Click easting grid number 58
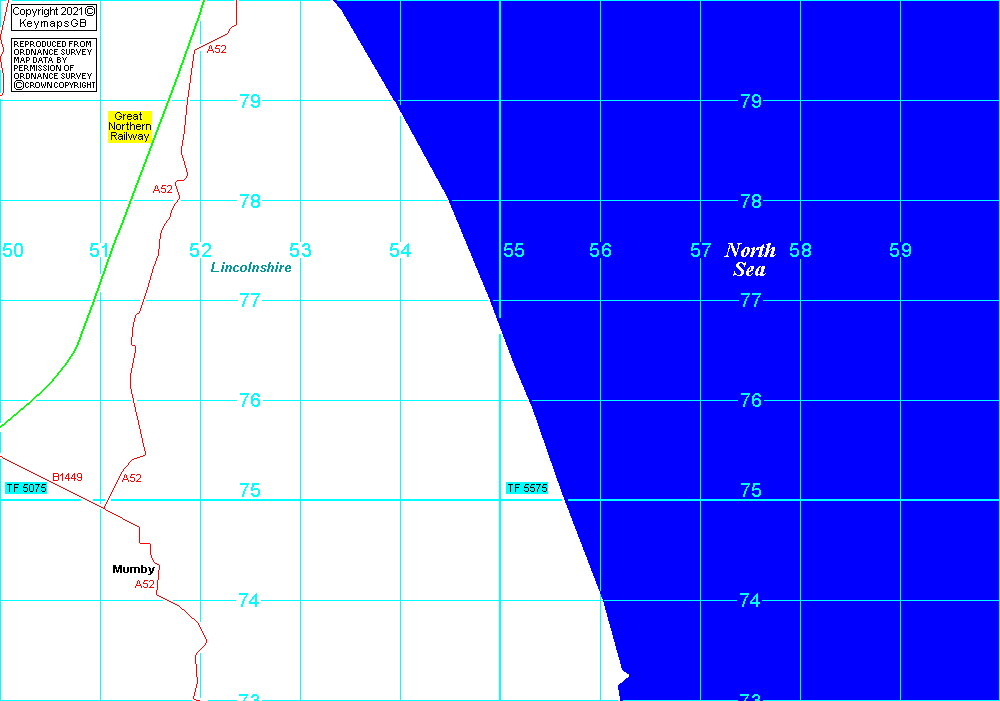The width and height of the screenshot is (1000, 701). coord(800,250)
